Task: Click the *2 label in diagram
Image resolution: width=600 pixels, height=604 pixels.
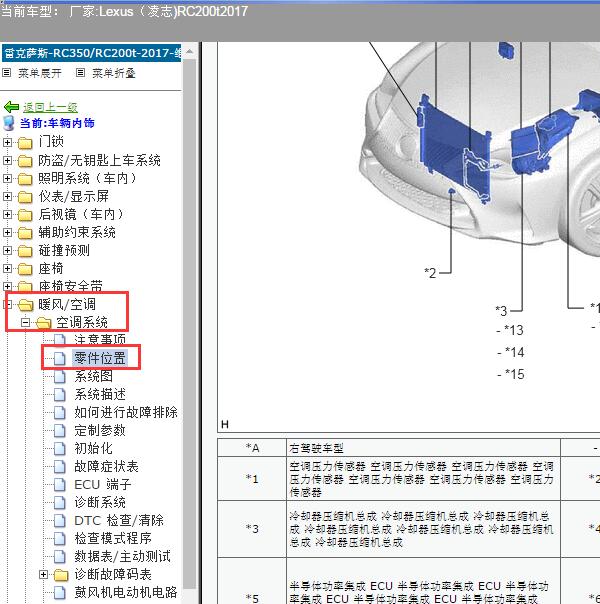Action: (x=430, y=273)
